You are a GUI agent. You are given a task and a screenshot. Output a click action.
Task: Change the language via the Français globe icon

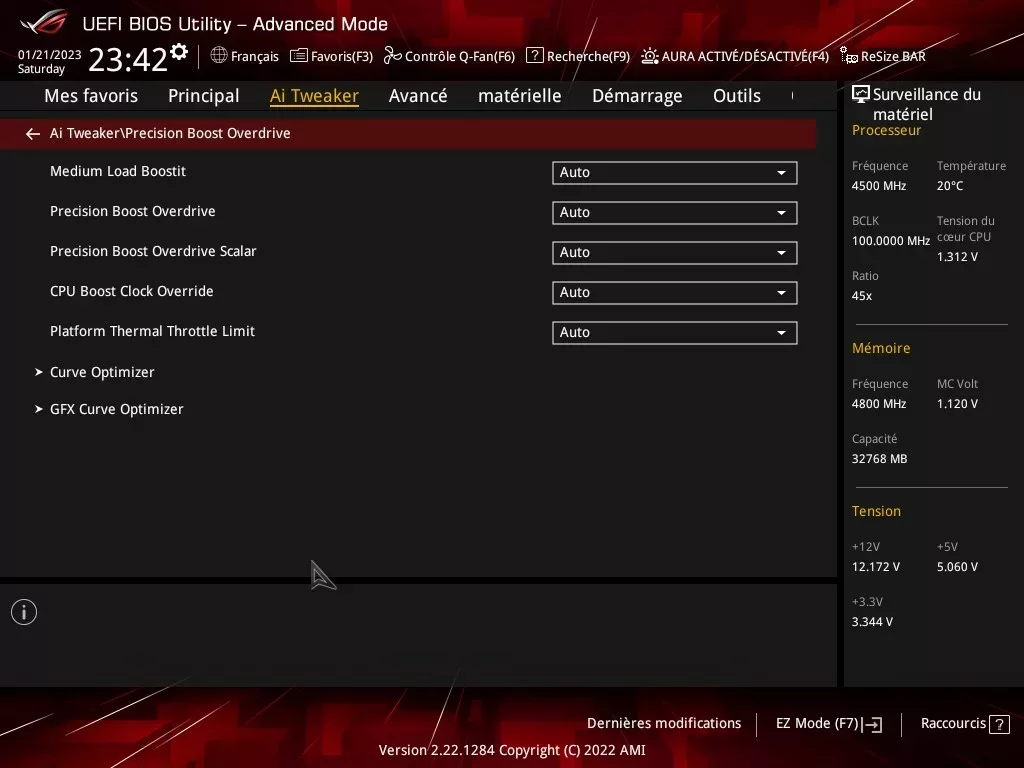point(218,56)
